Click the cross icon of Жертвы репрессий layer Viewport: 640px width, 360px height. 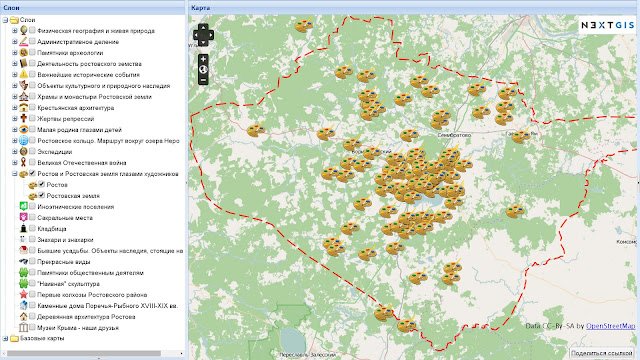pos(23,118)
